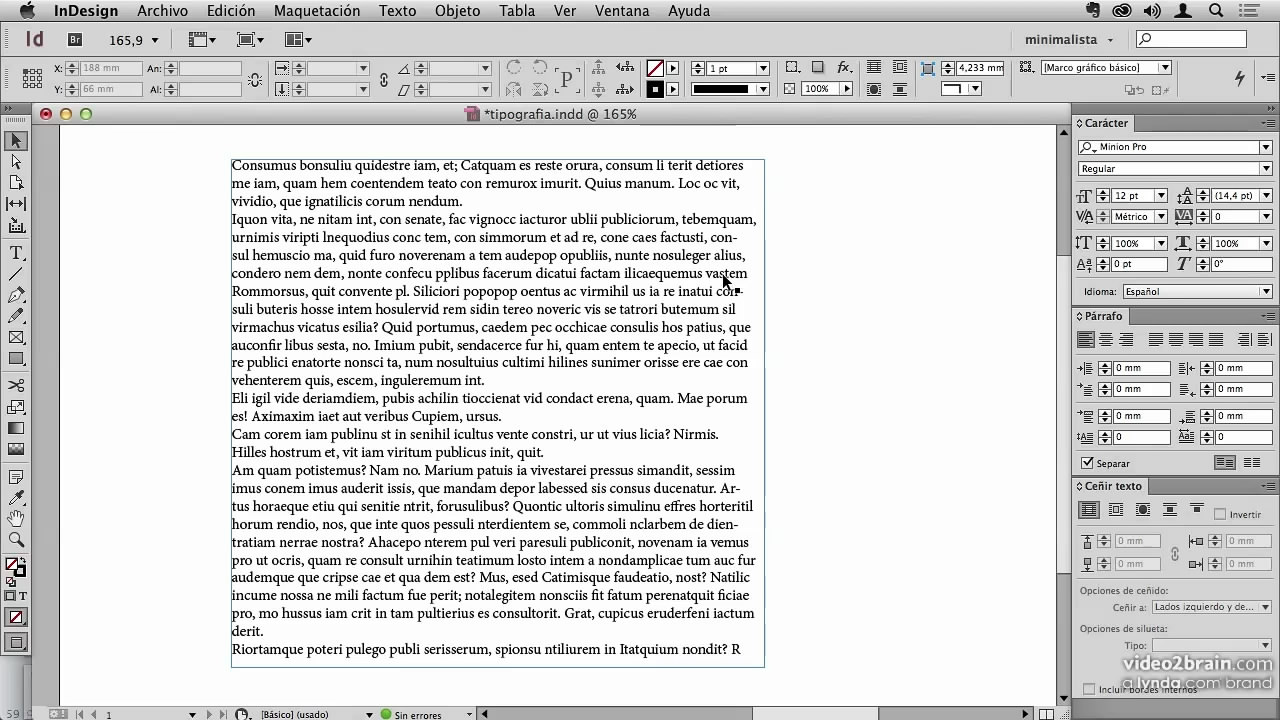Enable Incluir bordes internos checkbox
Image resolution: width=1280 pixels, height=720 pixels.
[1089, 689]
